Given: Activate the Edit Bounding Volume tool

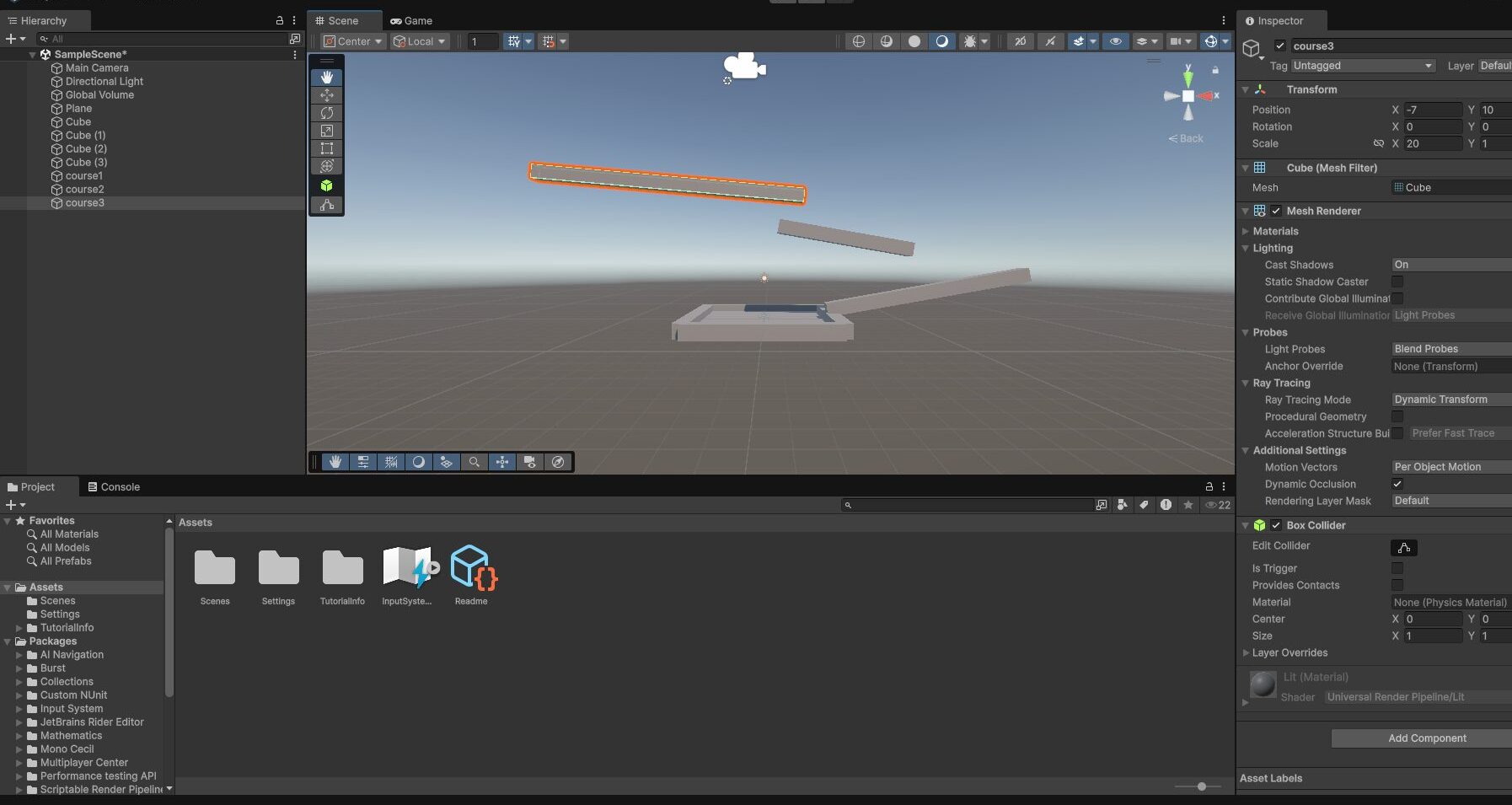Looking at the screenshot, I should (x=327, y=205).
